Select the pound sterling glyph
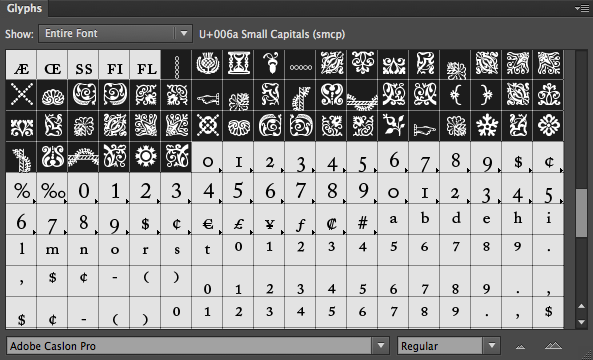 click(x=238, y=219)
